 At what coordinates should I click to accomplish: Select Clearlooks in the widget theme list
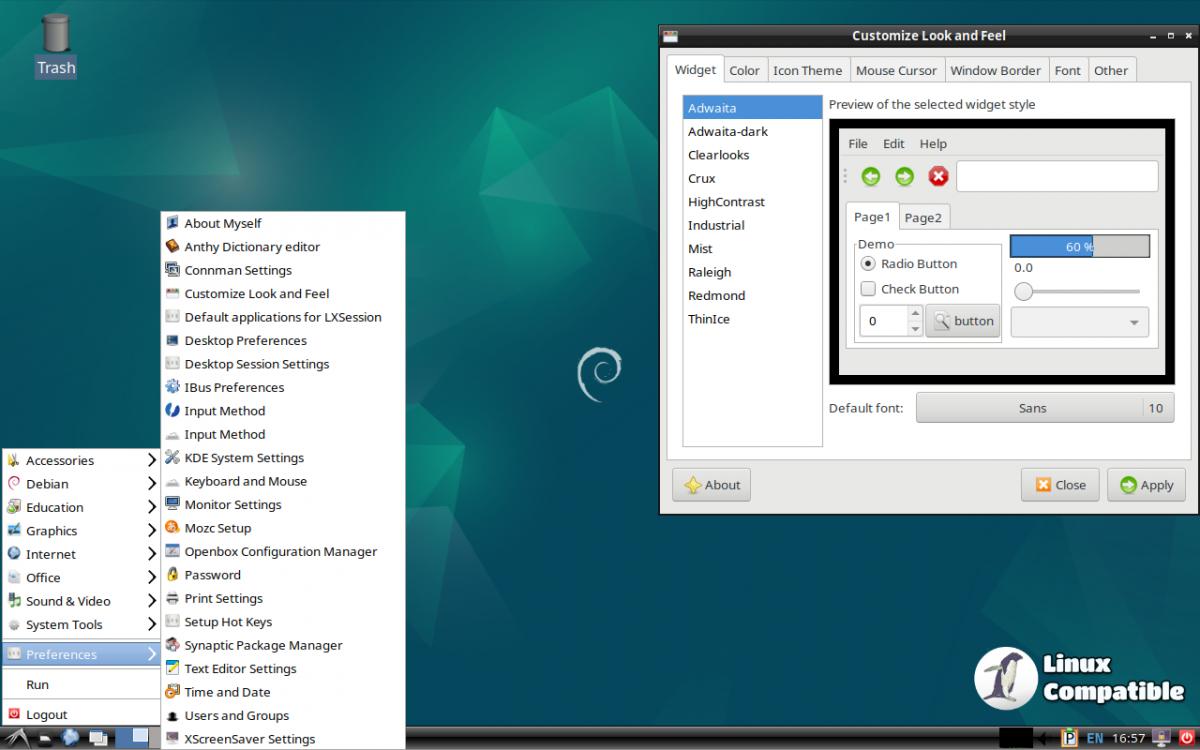click(718, 155)
